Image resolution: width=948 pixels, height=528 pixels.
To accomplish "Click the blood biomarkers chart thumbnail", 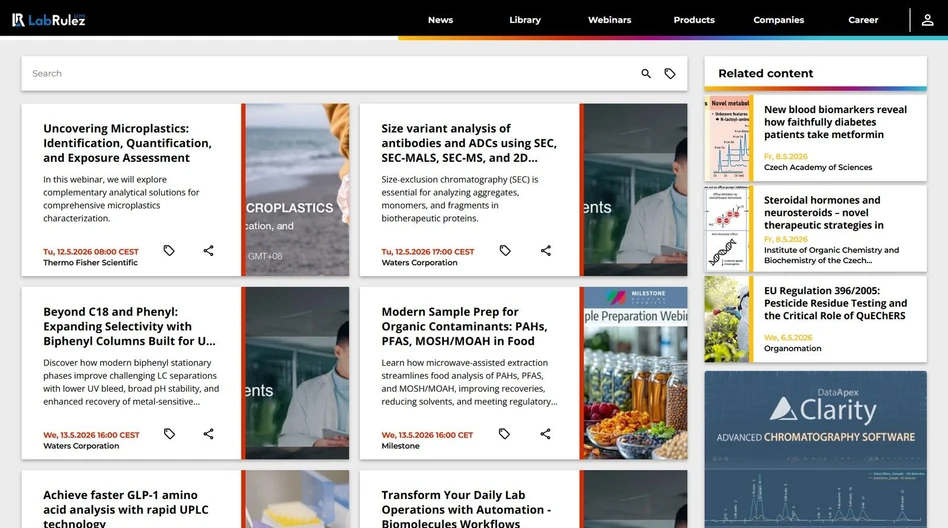I will [x=727, y=138].
